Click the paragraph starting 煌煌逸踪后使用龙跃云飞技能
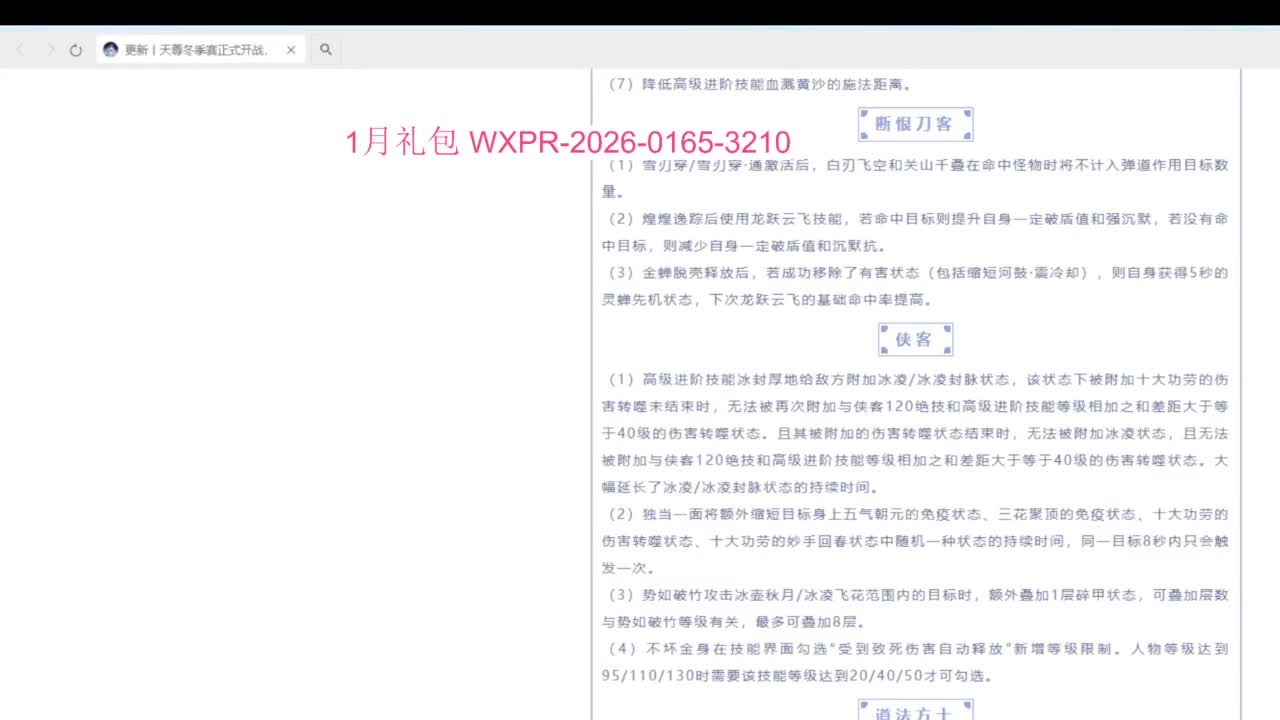 (x=915, y=232)
